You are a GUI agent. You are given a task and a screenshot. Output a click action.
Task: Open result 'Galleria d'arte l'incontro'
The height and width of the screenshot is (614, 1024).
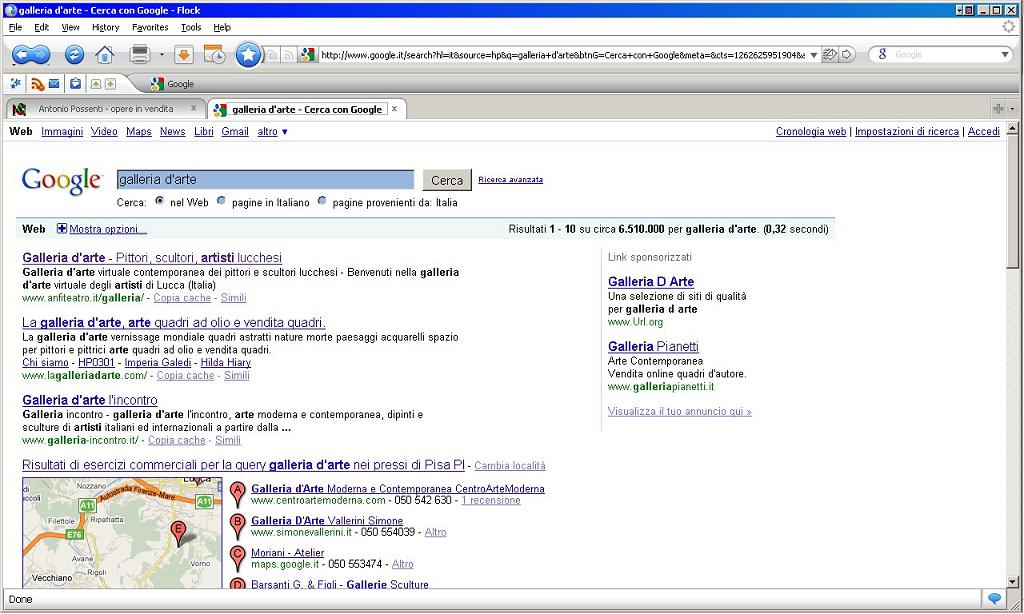(90, 400)
